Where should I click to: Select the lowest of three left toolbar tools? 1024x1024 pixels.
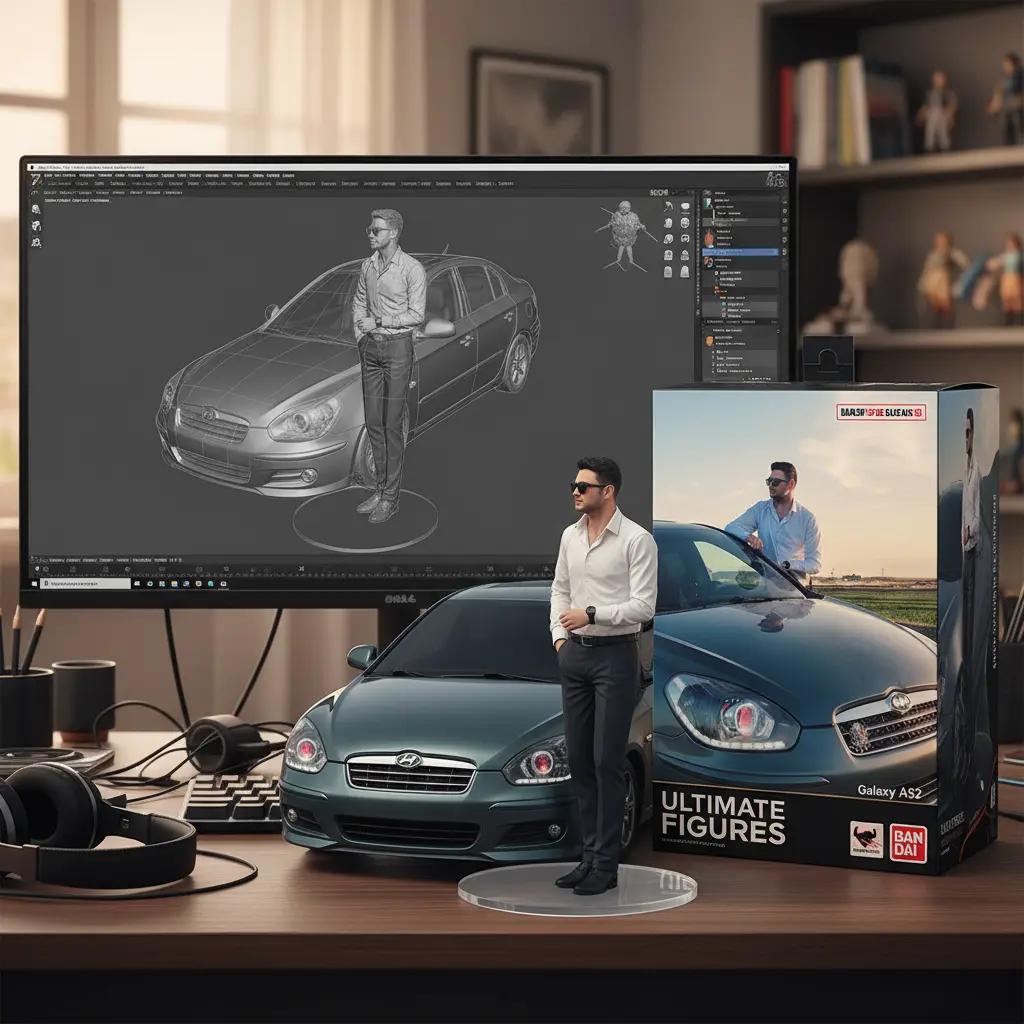pyautogui.click(x=37, y=242)
